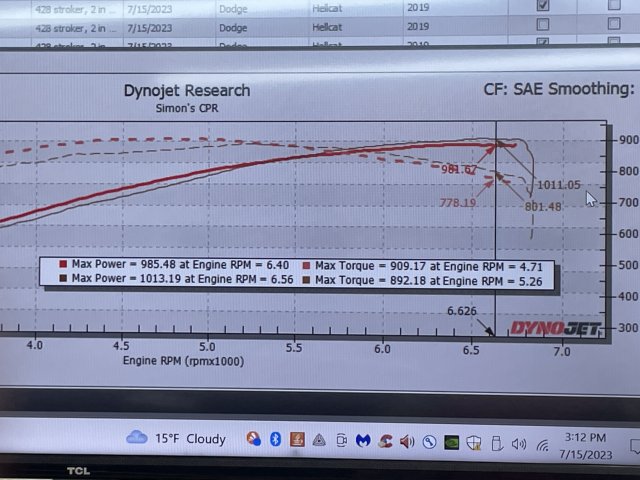
Task: Open the Wi-Fi network tray icon
Action: [x=542, y=445]
